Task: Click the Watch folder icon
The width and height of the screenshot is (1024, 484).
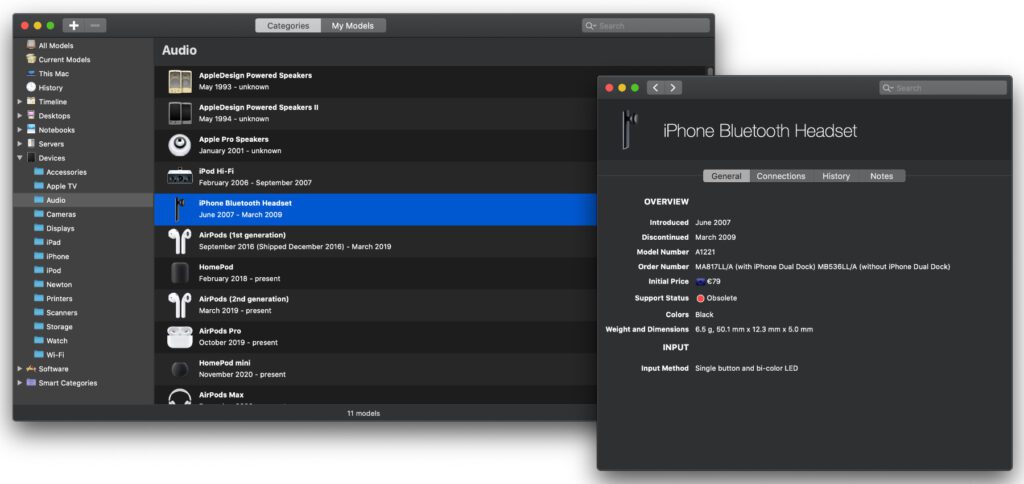Action: (39, 341)
